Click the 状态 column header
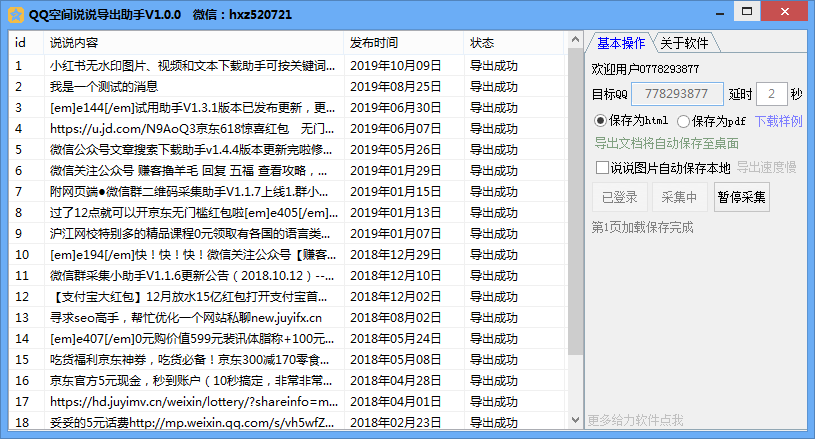Image resolution: width=815 pixels, height=439 pixels. point(514,43)
